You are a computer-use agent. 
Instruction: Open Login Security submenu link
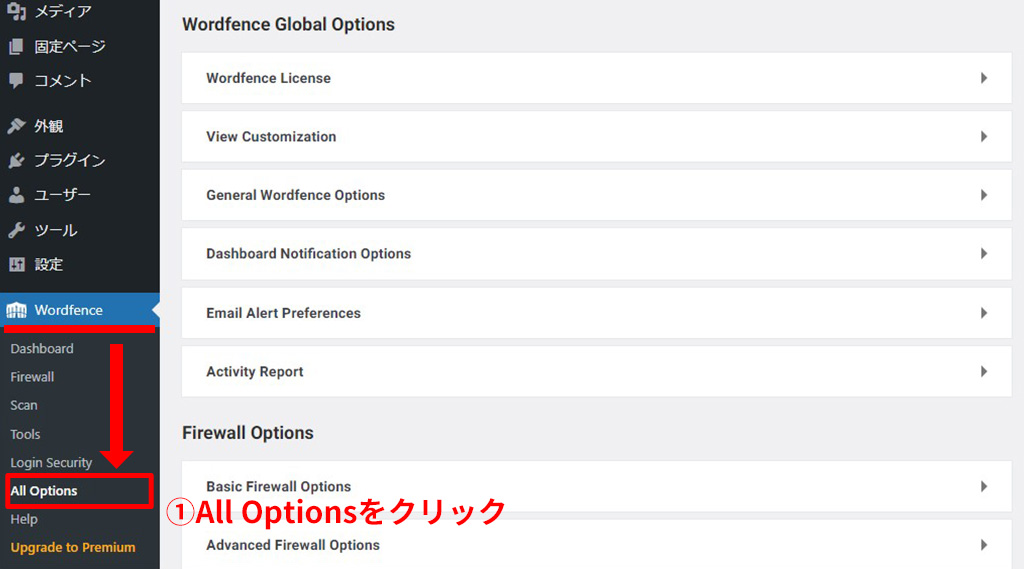coord(51,463)
